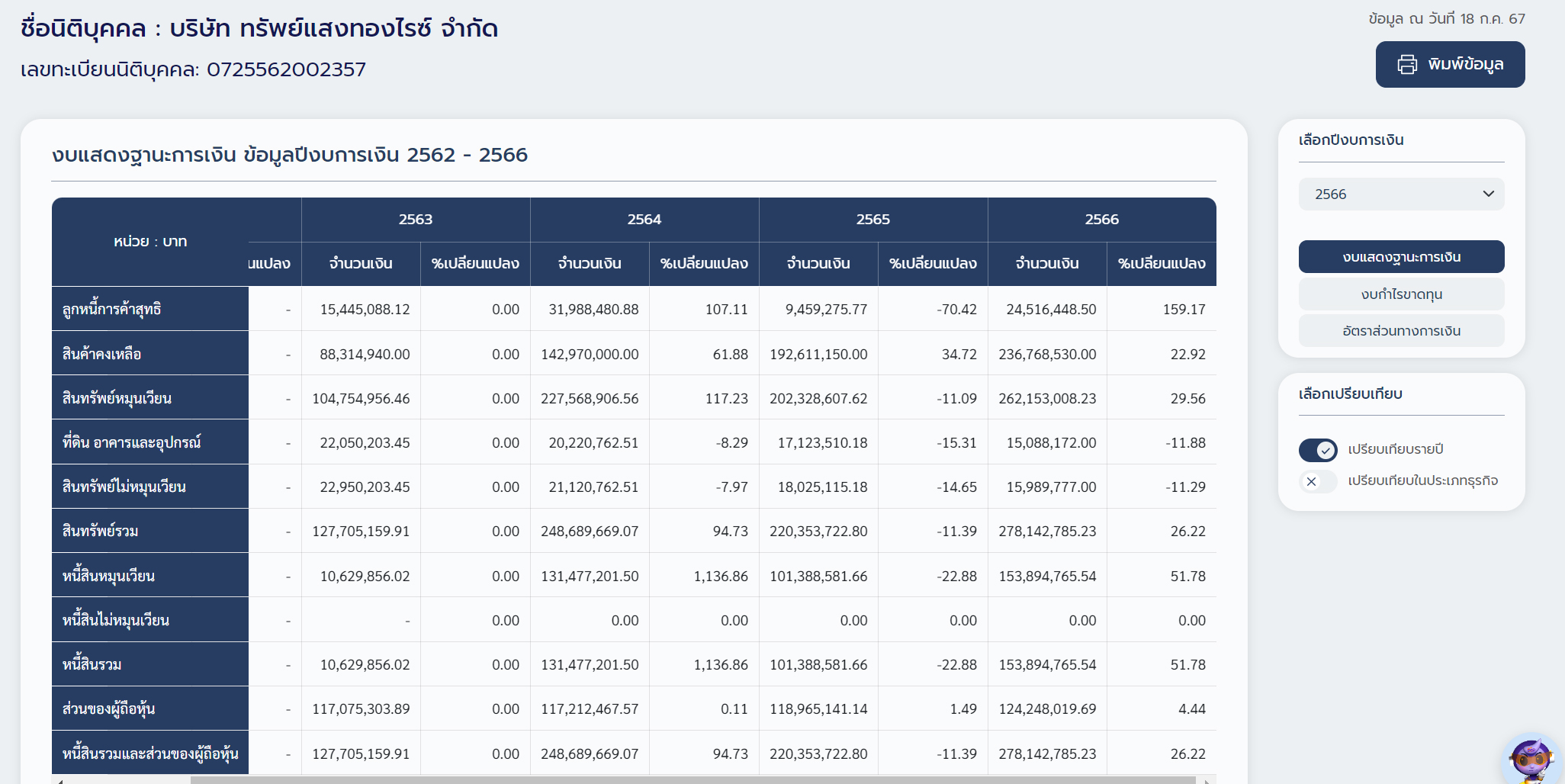This screenshot has width=1565, height=784.
Task: Toggle เปรียบเทียบรายปี yearly comparison off
Action: point(1318,451)
